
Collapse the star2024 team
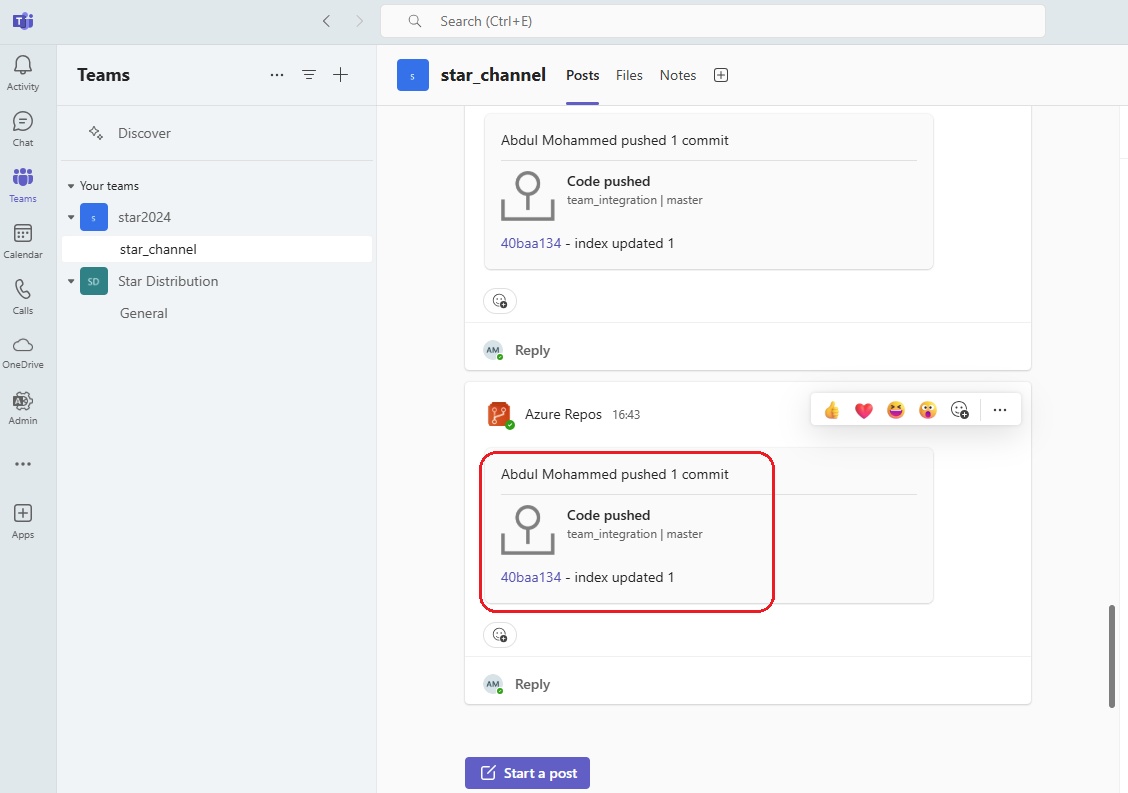[70, 217]
